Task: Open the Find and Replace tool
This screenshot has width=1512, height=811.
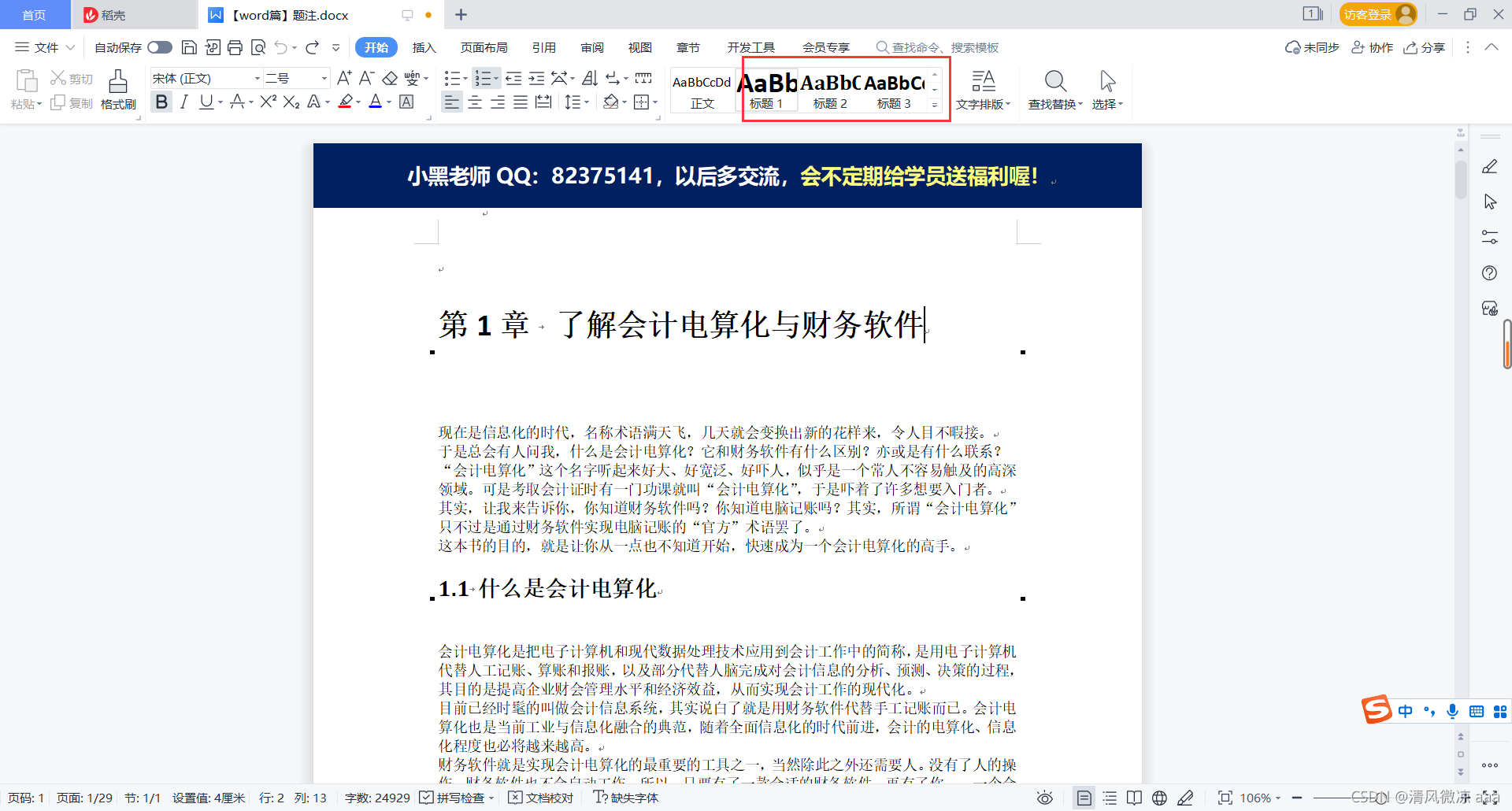Action: [1054, 89]
